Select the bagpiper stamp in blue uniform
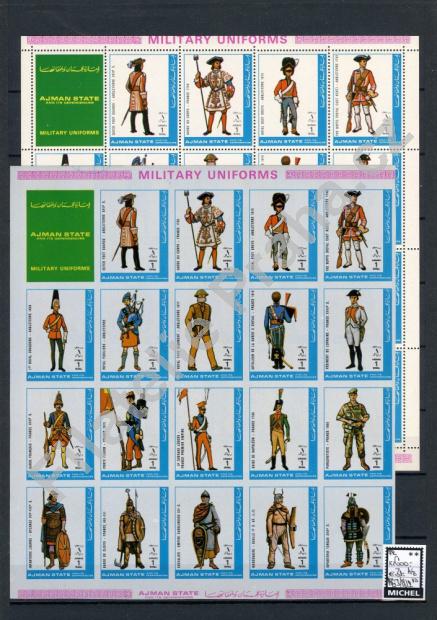Image resolution: width=437 pixels, height=620 pixels. [134, 335]
